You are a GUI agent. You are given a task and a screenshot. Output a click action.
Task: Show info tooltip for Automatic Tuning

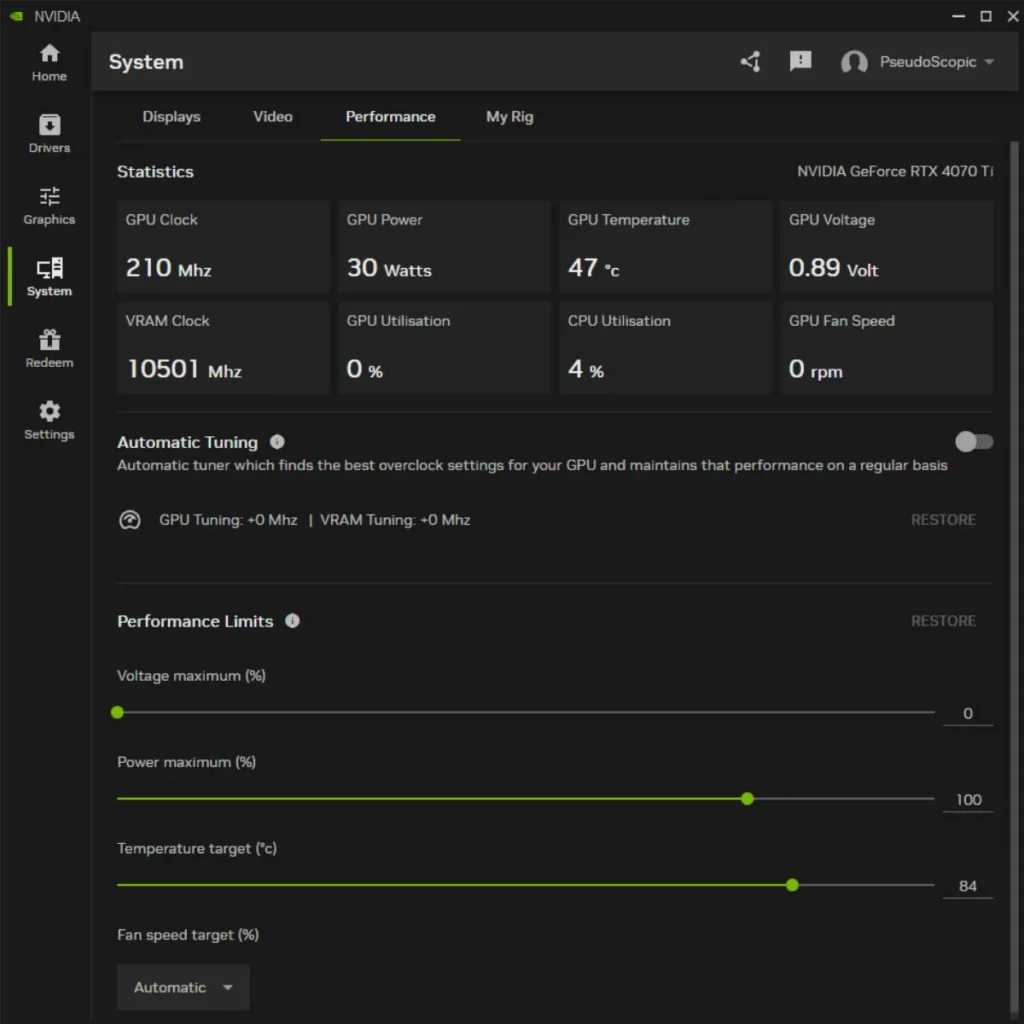point(277,442)
